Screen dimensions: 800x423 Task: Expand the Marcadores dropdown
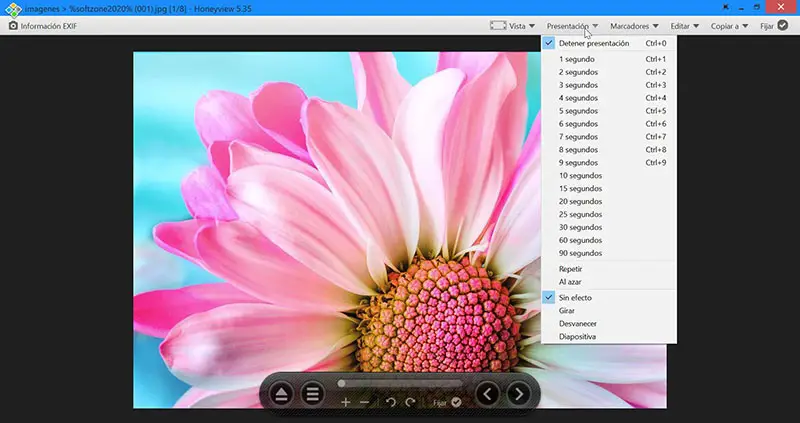pos(634,26)
